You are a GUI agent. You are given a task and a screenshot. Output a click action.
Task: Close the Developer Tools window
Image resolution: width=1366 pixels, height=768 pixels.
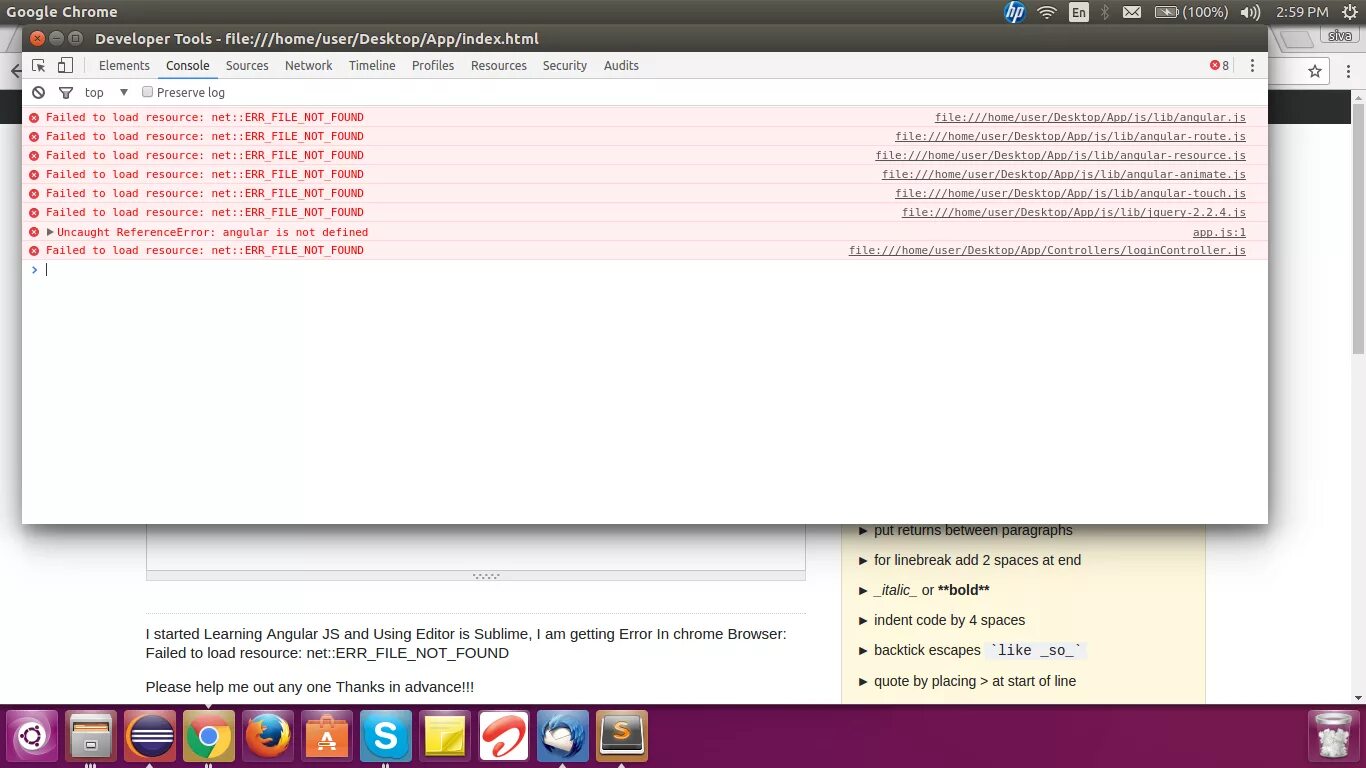(x=37, y=38)
